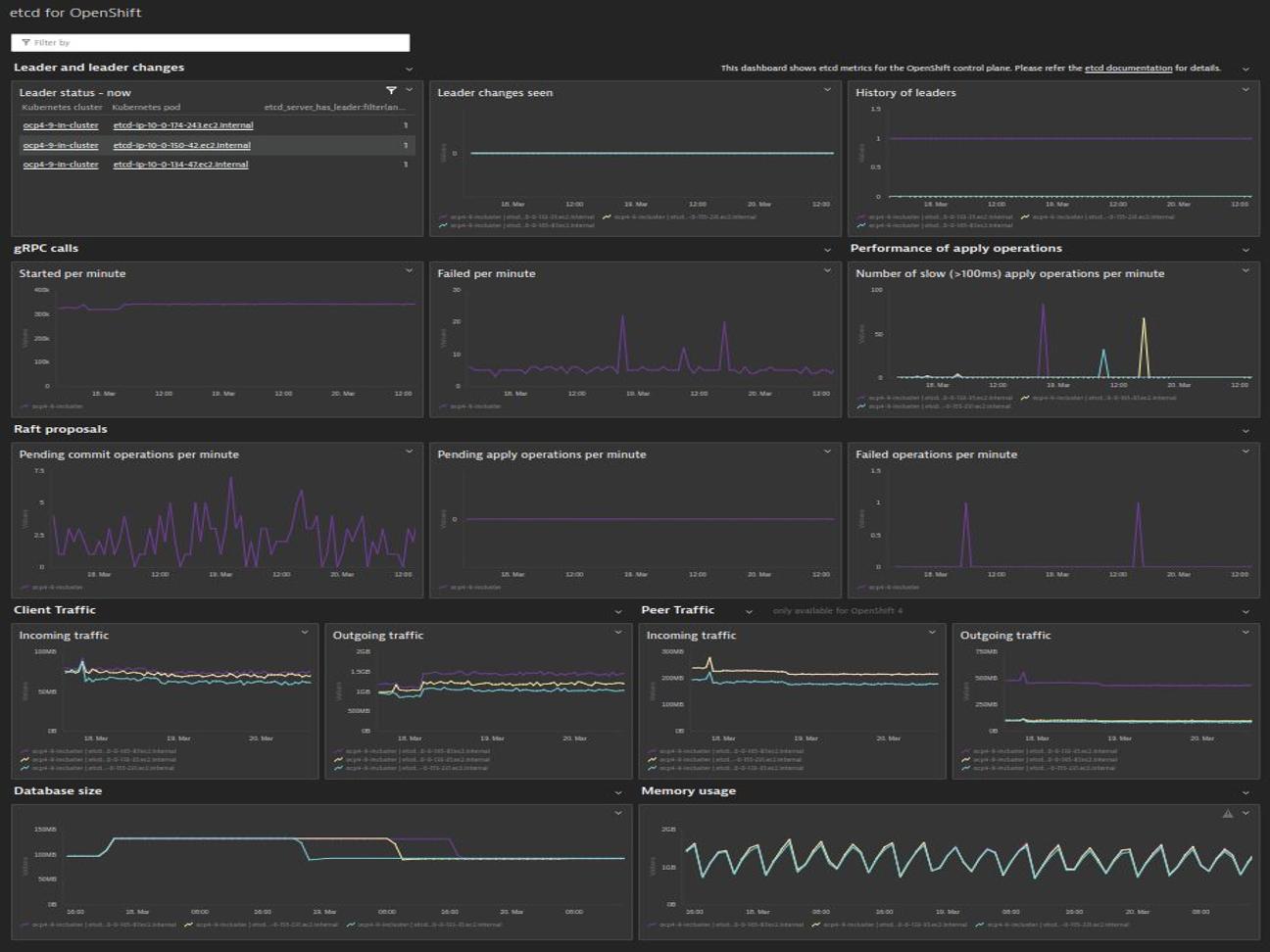Image resolution: width=1270 pixels, height=952 pixels.
Task: Click the legend entry under Failed operations per minute chart
Action: (x=889, y=588)
